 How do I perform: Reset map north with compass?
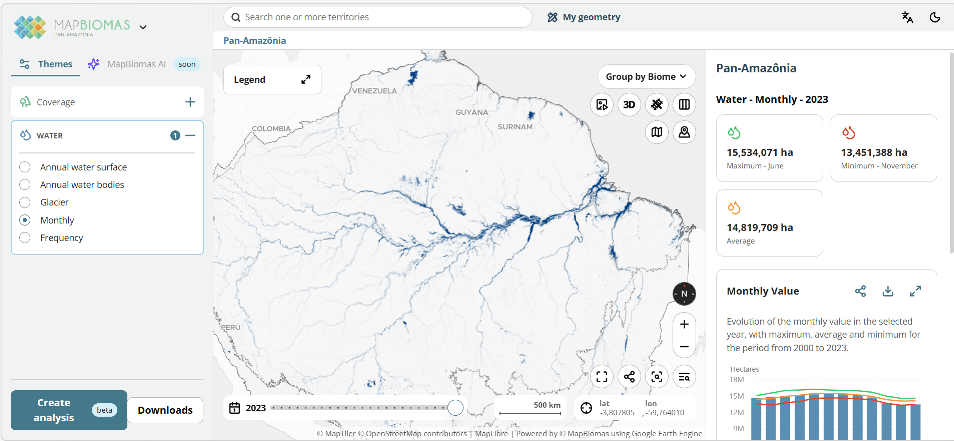(684, 294)
